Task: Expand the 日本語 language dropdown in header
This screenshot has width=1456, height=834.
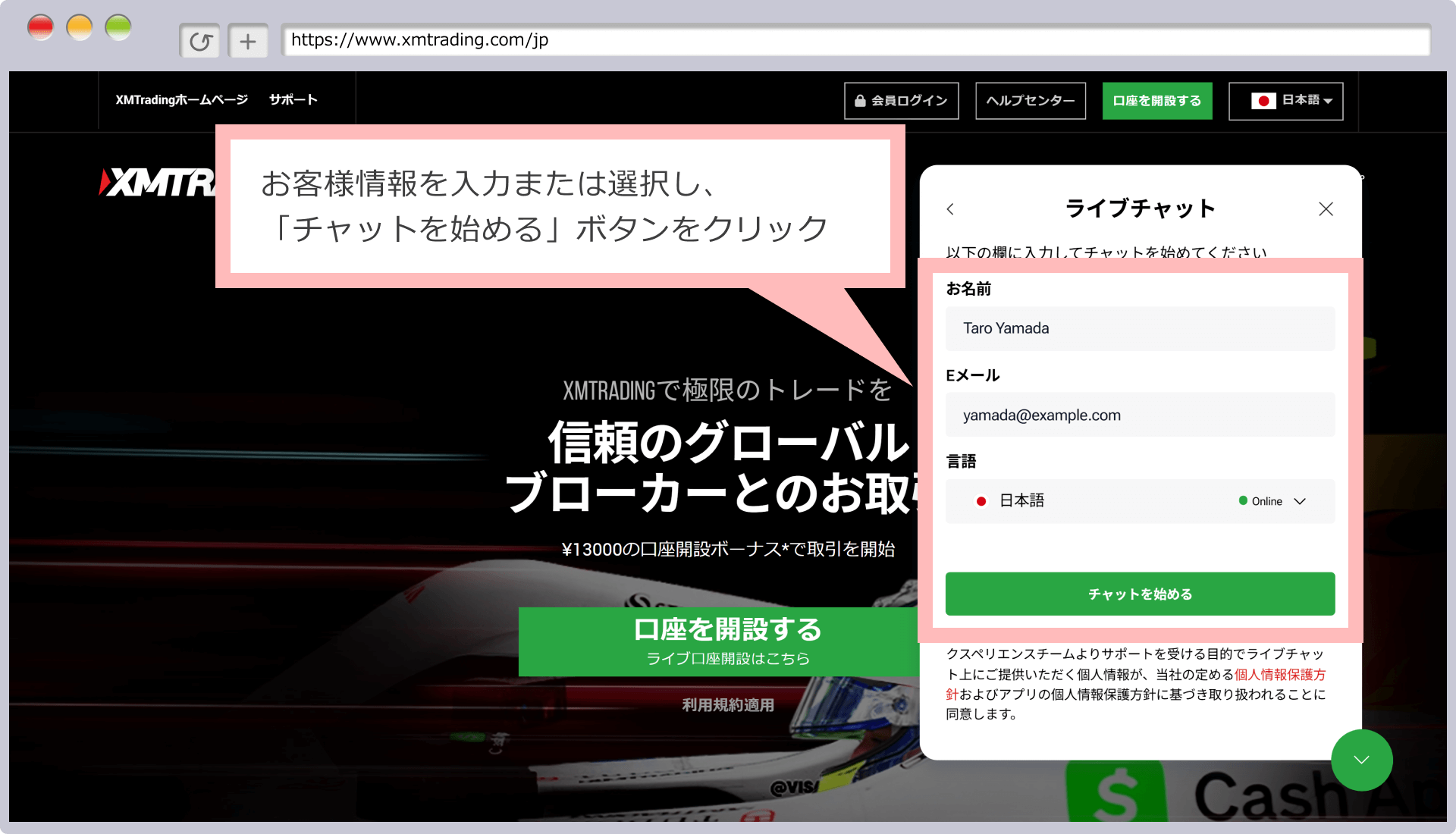Action: [x=1286, y=101]
